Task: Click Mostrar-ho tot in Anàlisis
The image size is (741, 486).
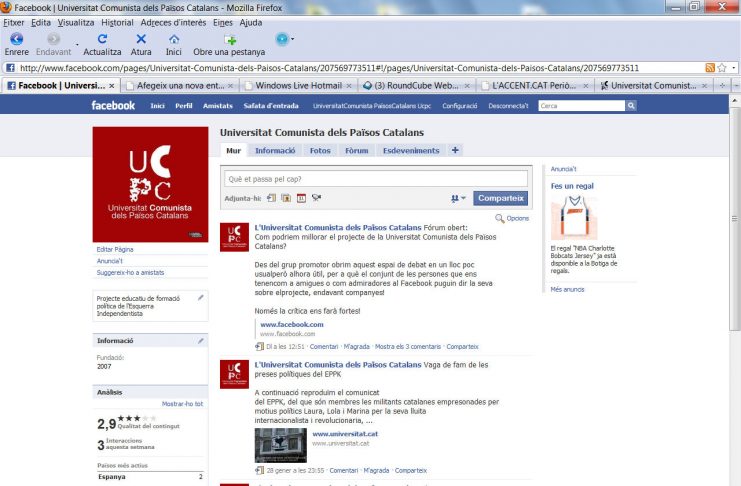Action: 182,404
